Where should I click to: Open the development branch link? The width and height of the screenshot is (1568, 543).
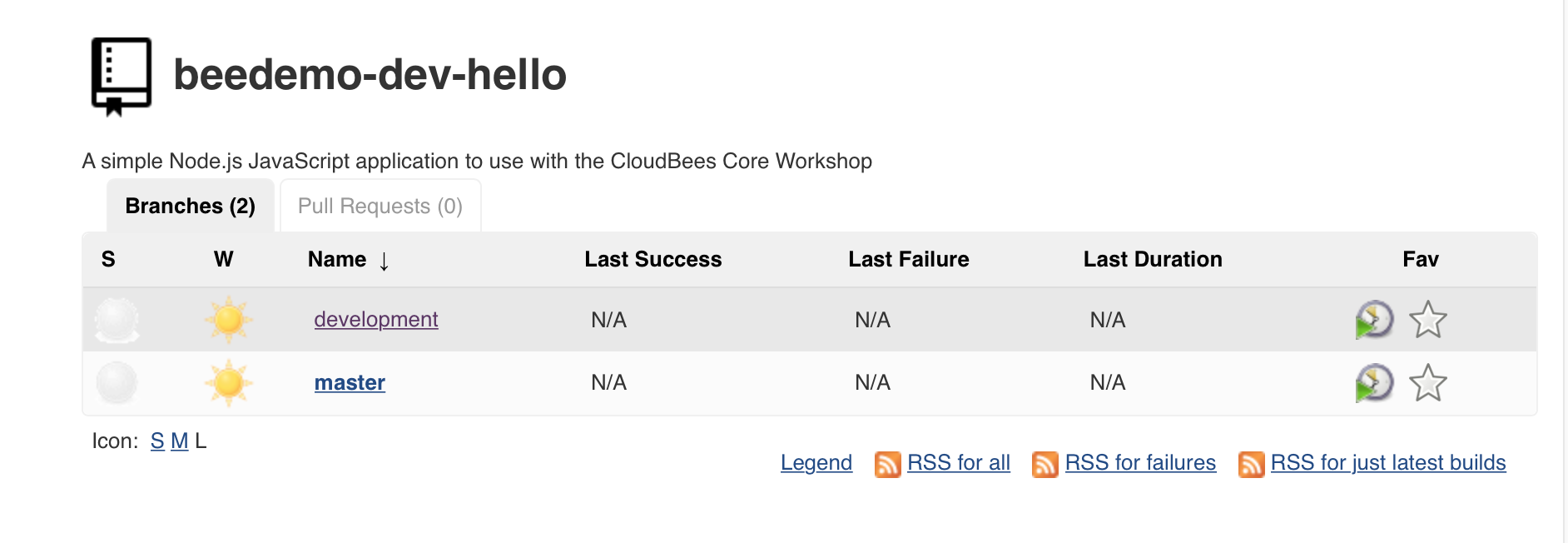coord(376,320)
